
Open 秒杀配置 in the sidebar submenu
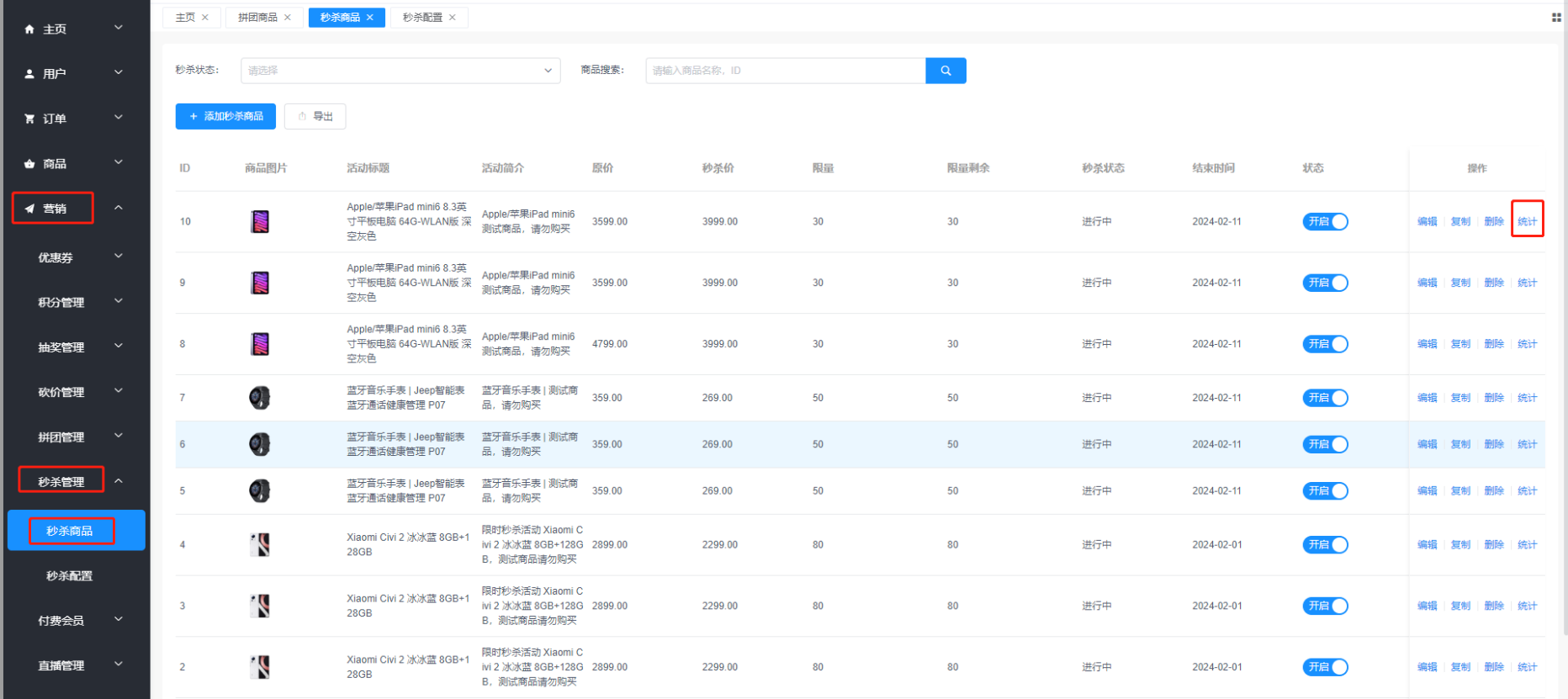click(x=70, y=576)
